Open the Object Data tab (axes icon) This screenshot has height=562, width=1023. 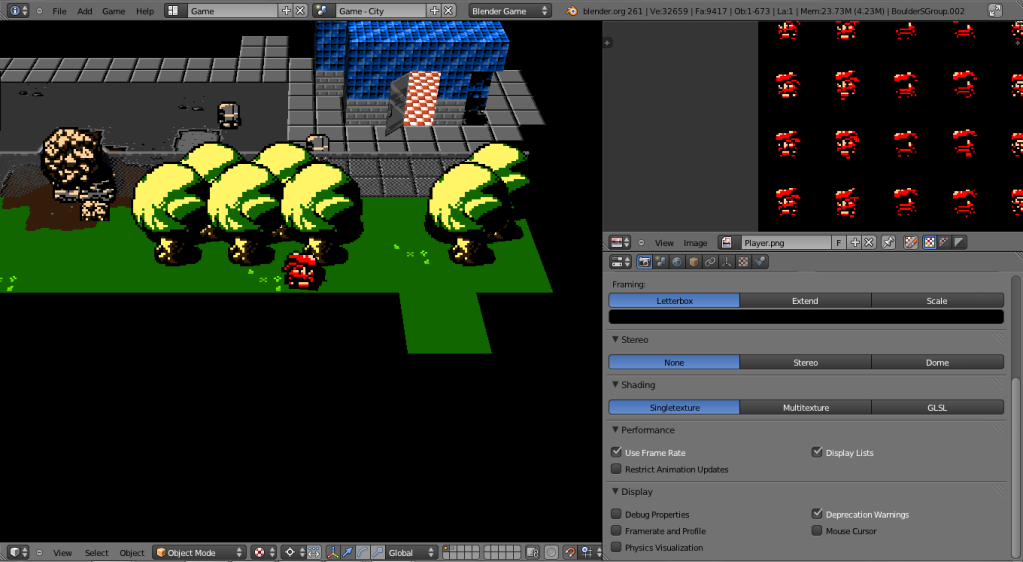[727, 262]
